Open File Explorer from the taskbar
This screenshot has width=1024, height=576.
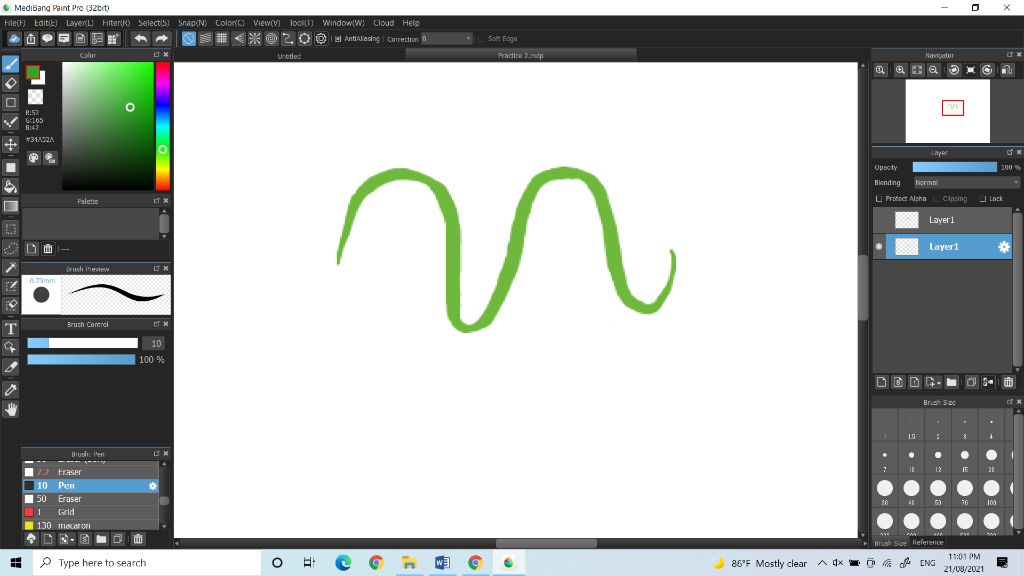coord(409,562)
